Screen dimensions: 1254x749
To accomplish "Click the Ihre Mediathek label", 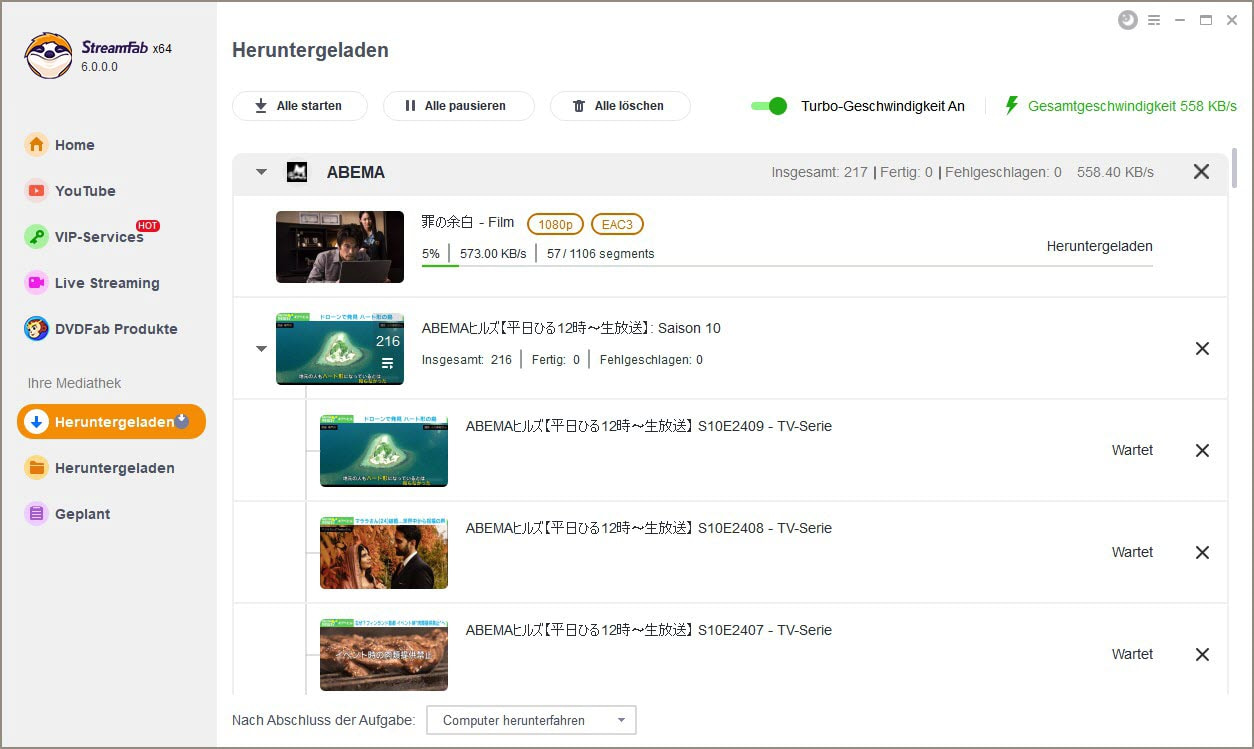I will pyautogui.click(x=74, y=383).
